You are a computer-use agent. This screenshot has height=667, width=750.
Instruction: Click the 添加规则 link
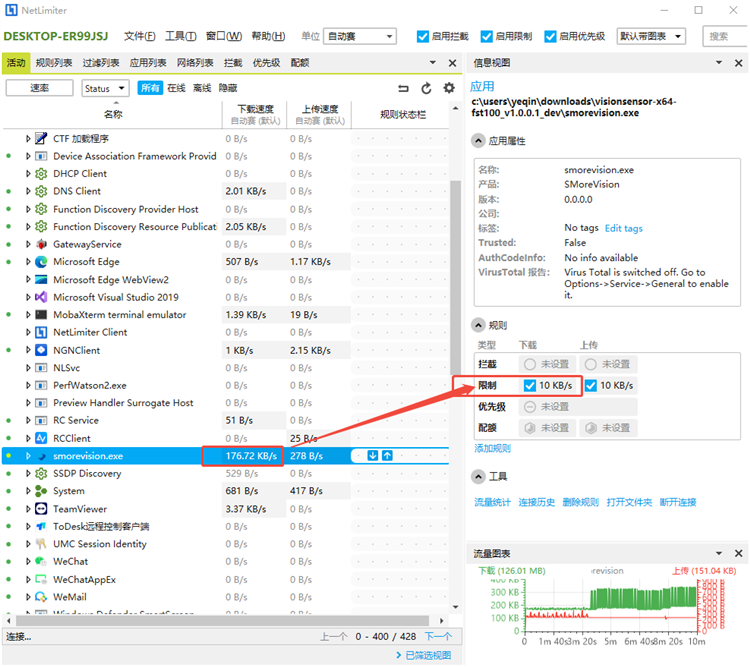coord(492,448)
